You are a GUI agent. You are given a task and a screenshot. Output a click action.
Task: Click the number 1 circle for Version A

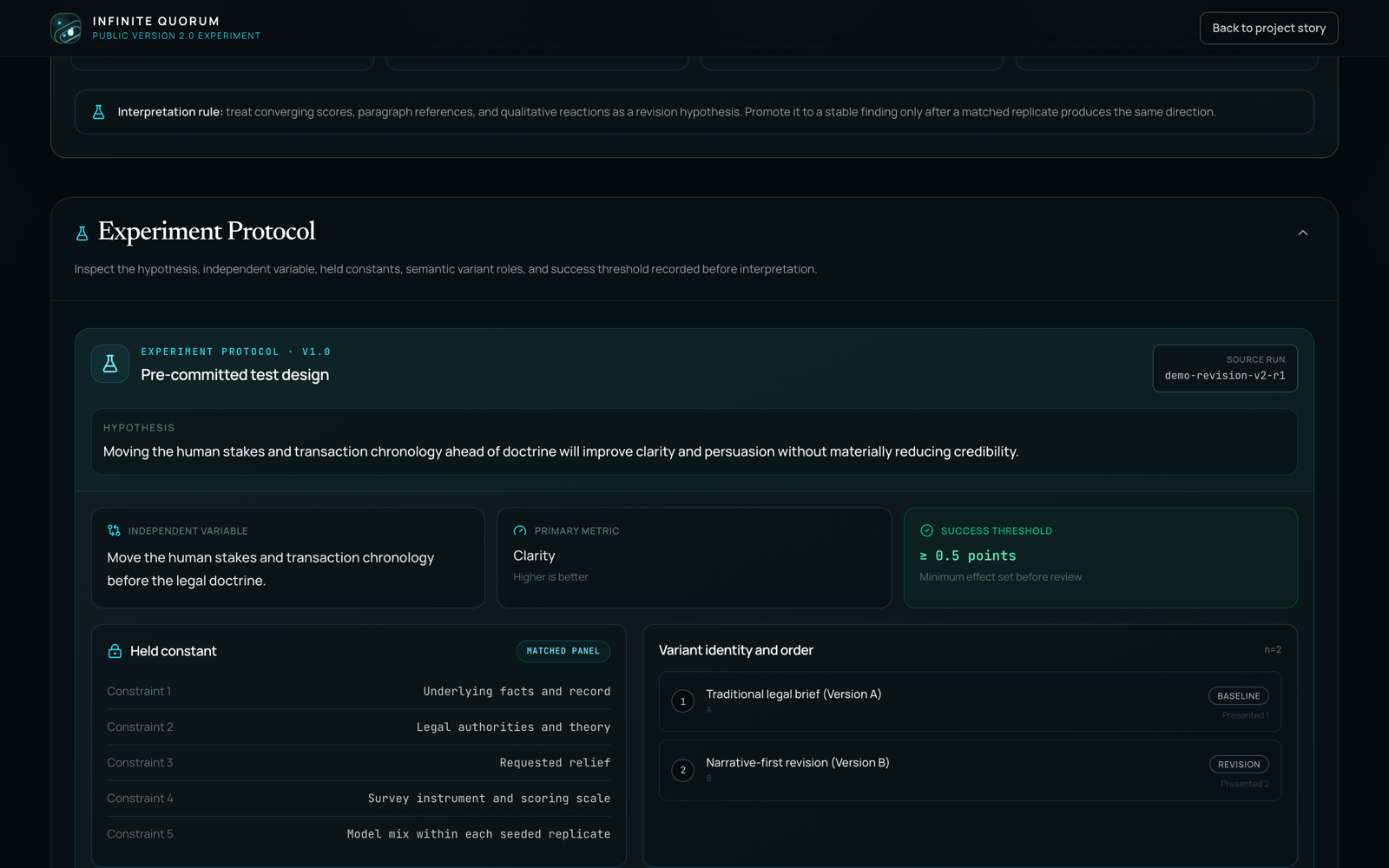683,701
